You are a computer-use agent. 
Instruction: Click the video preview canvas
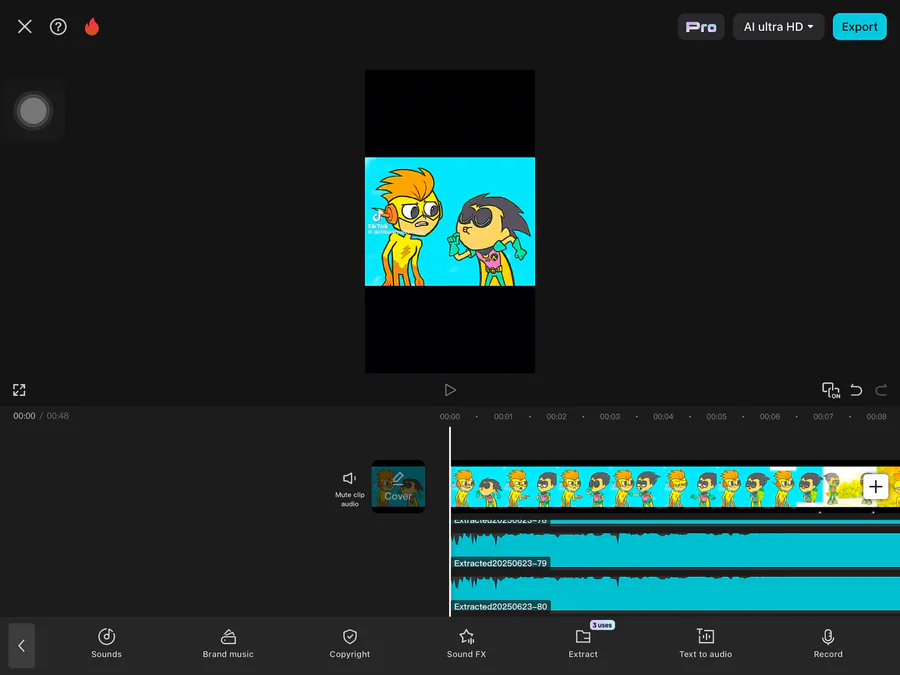450,222
